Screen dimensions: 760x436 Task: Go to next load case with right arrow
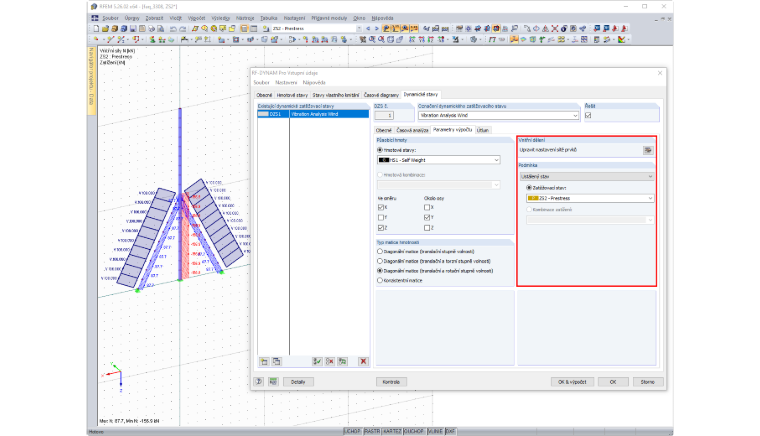376,29
